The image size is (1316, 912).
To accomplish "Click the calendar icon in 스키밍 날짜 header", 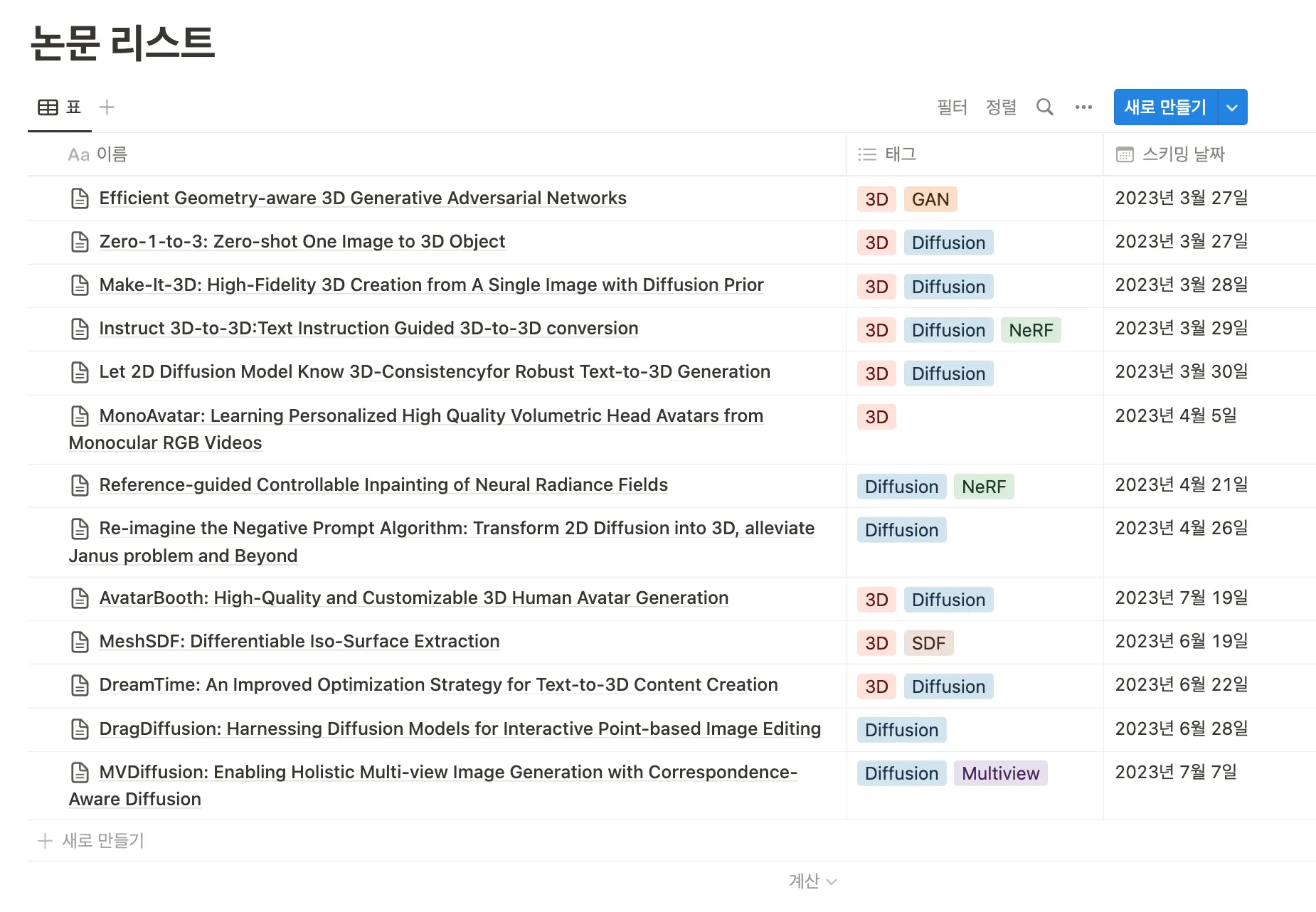I will pos(1125,154).
